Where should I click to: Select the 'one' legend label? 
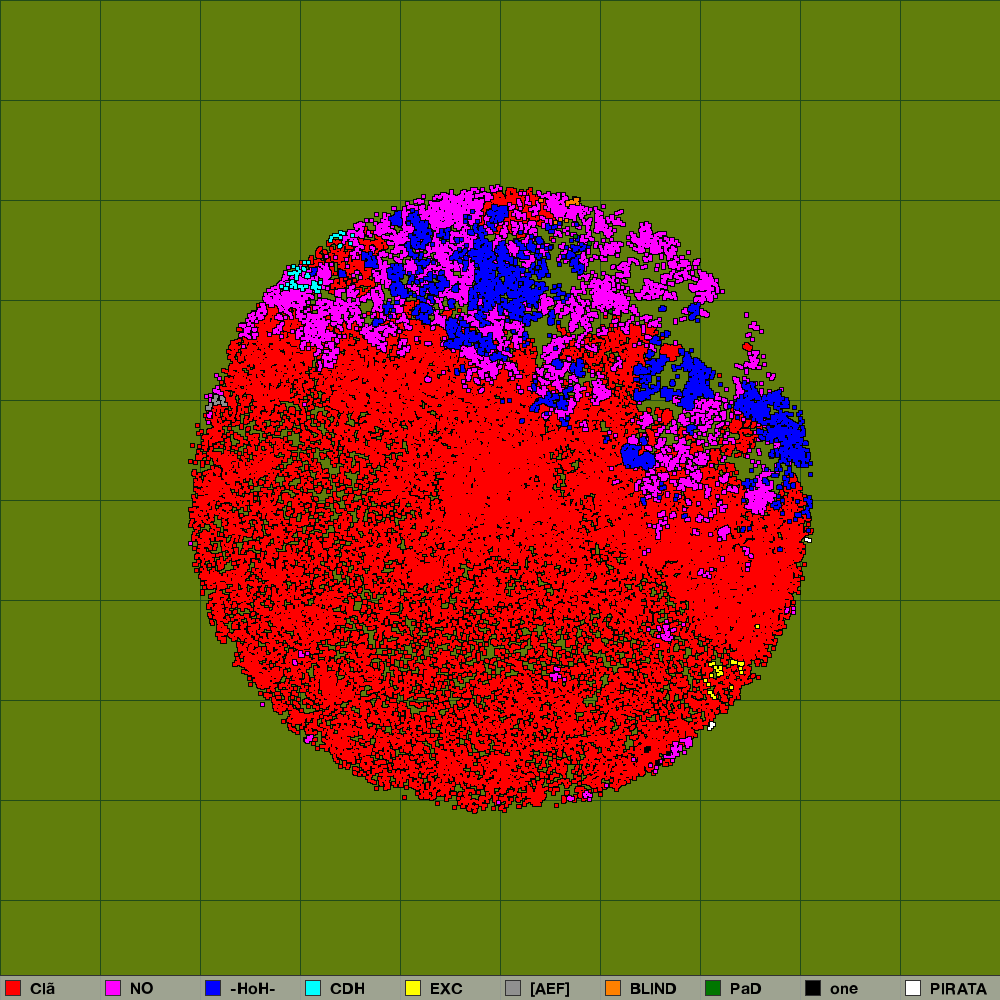coord(844,989)
